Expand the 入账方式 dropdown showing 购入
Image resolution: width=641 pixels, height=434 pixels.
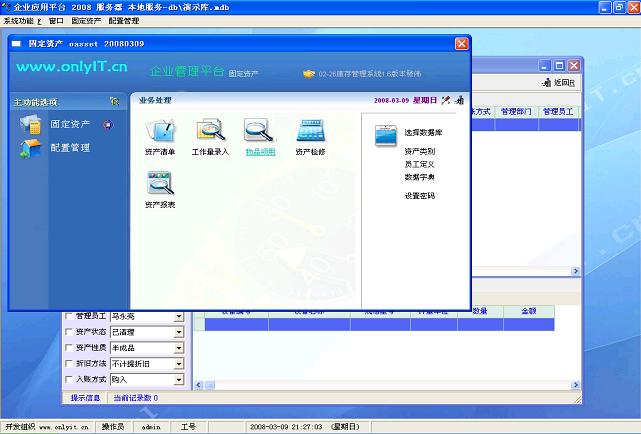179,380
